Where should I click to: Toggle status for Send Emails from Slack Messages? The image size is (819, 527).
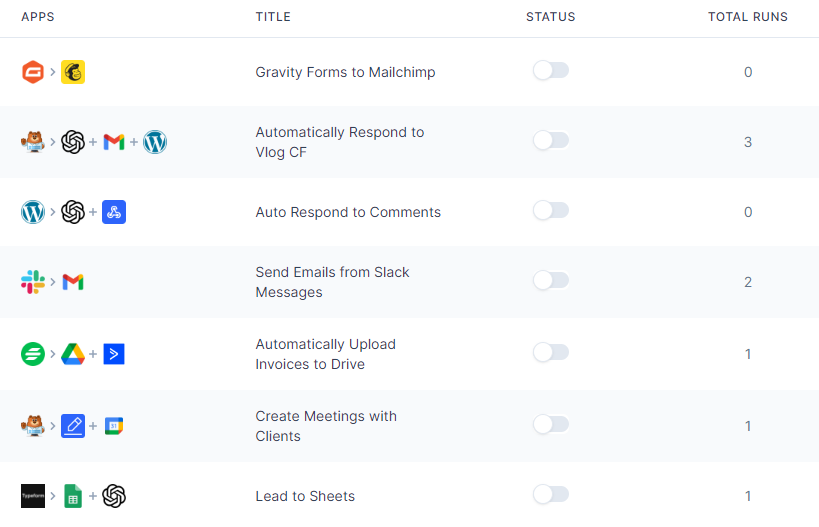pyautogui.click(x=551, y=280)
